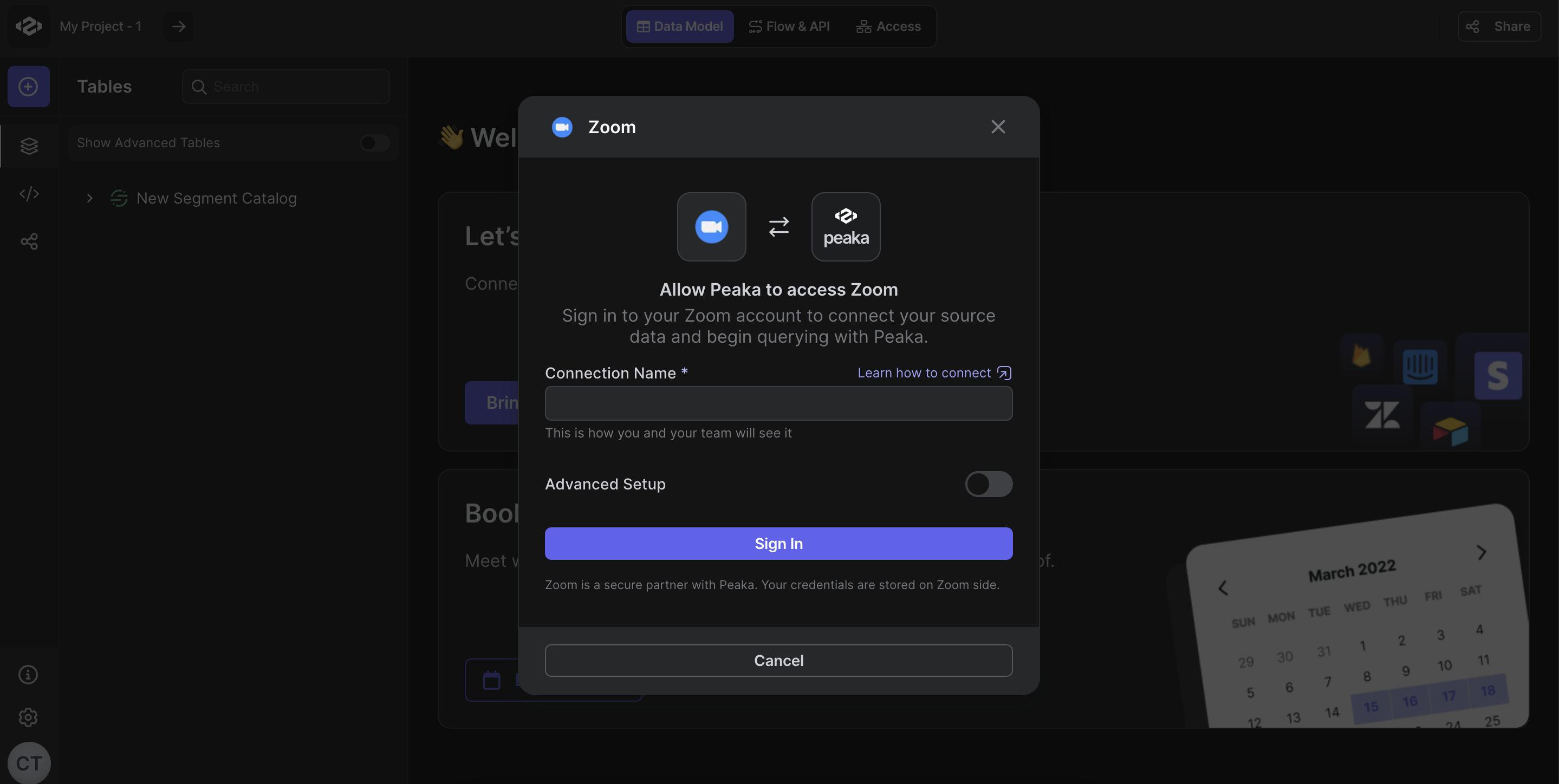Select March 16 in the calendar
Viewport: 1559px width, 784px height.
coord(1409,701)
